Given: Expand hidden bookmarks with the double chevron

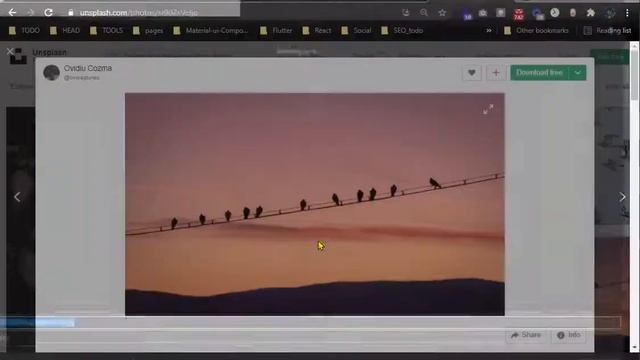Looking at the screenshot, I should 489,31.
